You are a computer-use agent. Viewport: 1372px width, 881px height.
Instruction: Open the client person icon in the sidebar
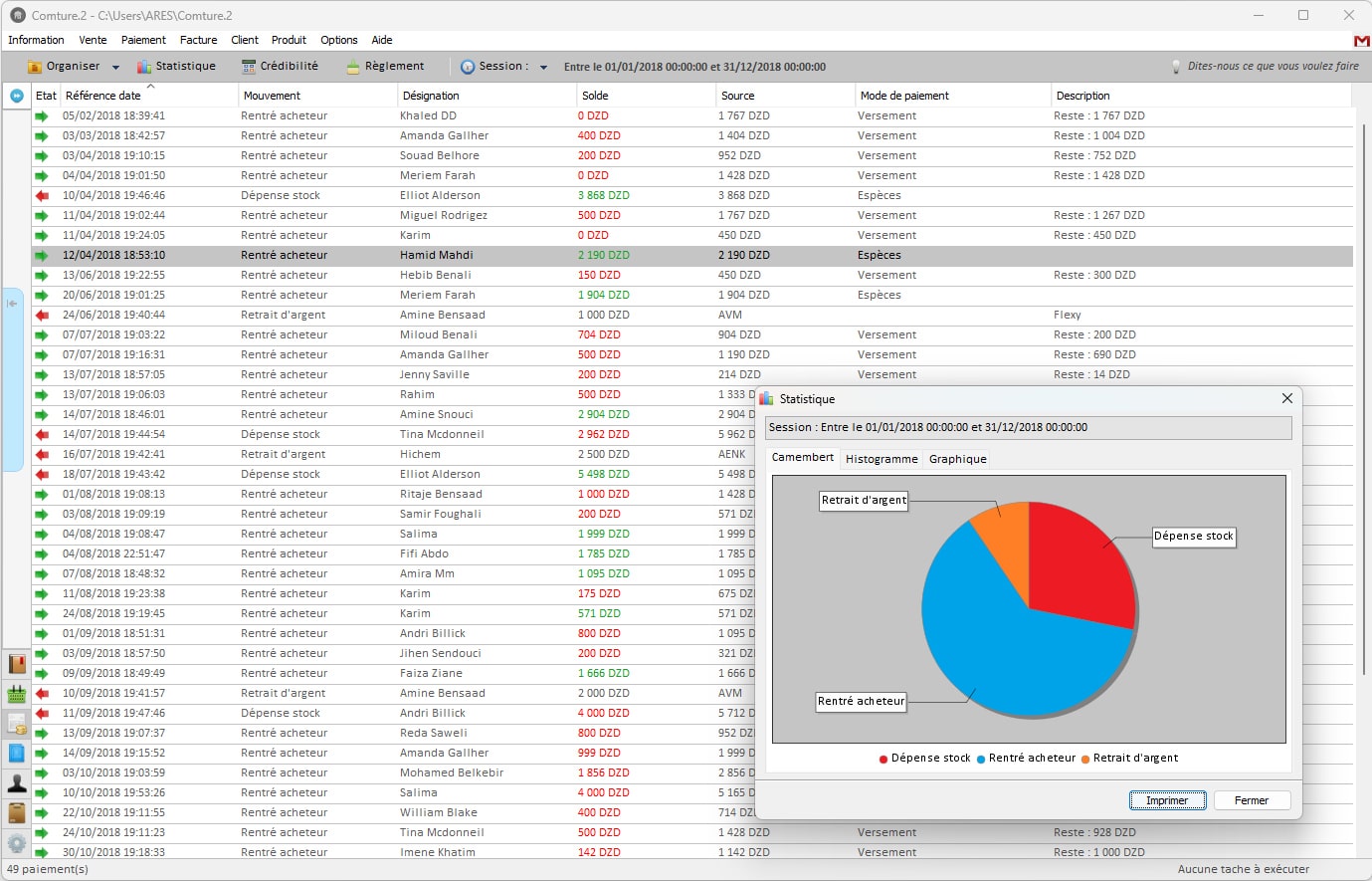16,783
